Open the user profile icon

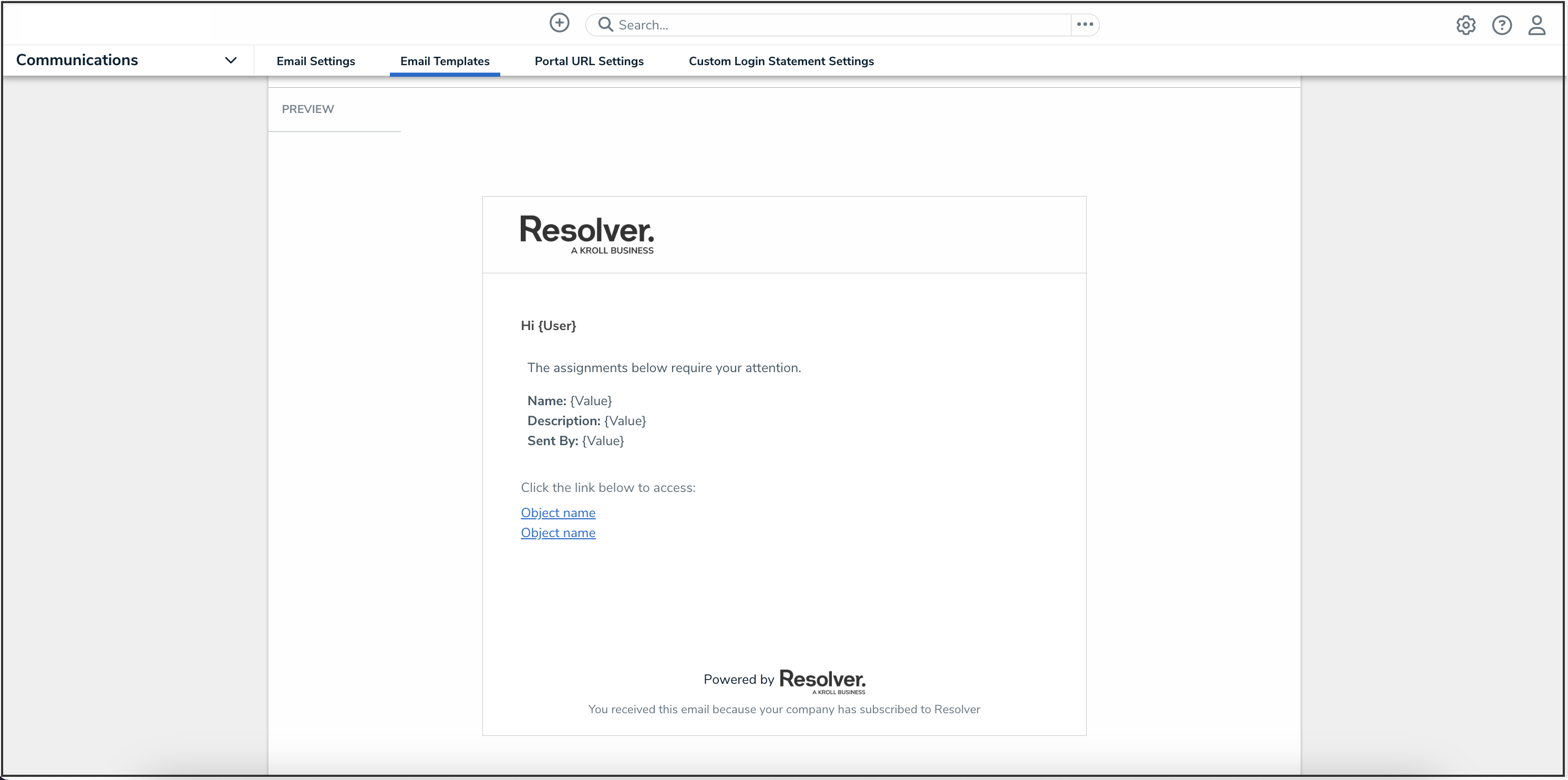(x=1537, y=25)
